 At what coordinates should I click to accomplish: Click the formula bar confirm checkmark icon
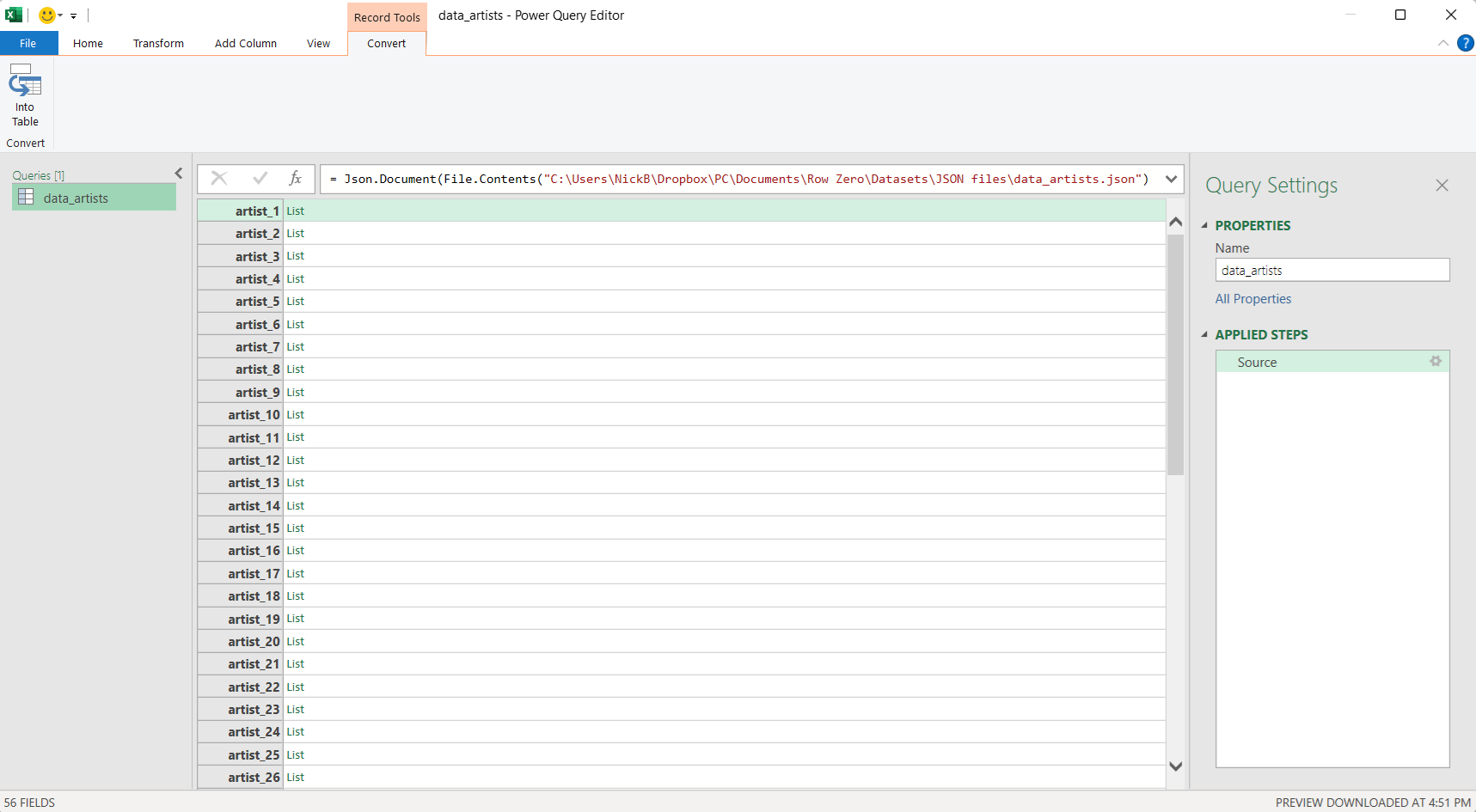coord(260,178)
